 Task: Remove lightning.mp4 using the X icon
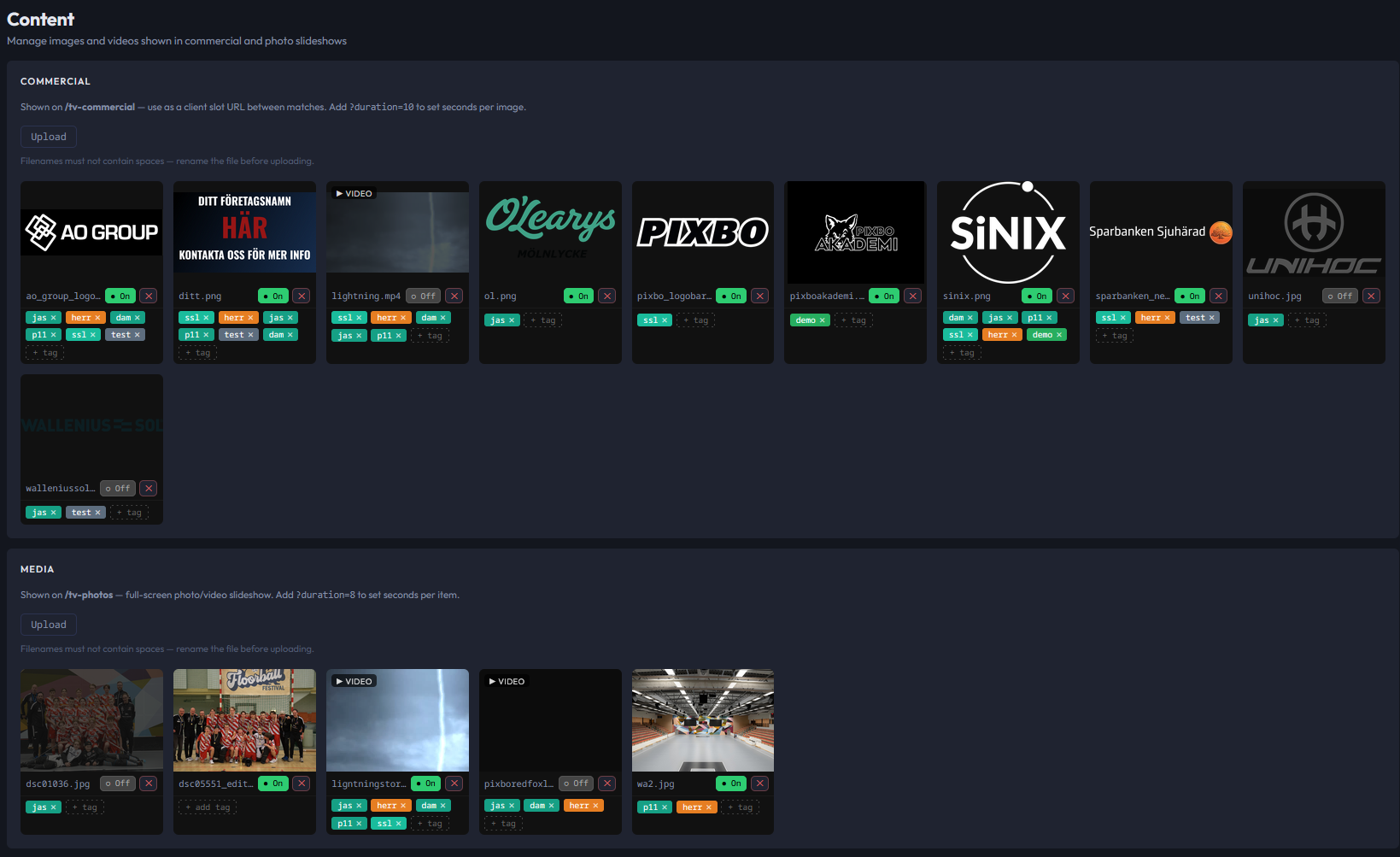pyautogui.click(x=454, y=296)
